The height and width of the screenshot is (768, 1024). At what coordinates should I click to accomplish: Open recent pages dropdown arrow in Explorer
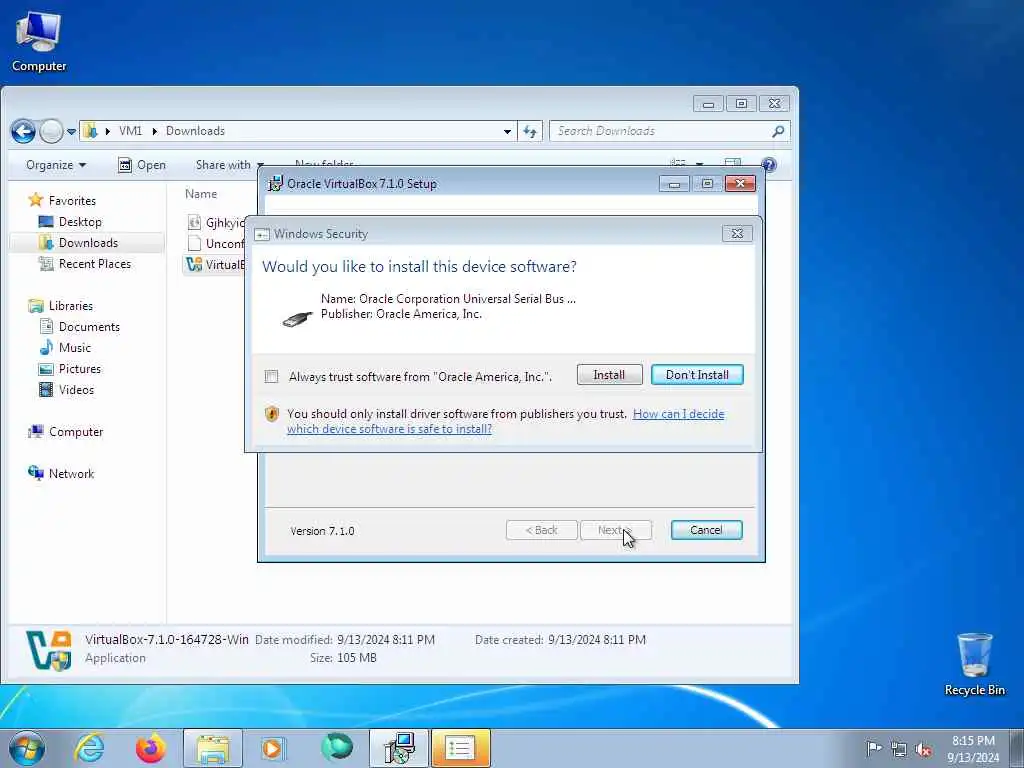(x=71, y=131)
